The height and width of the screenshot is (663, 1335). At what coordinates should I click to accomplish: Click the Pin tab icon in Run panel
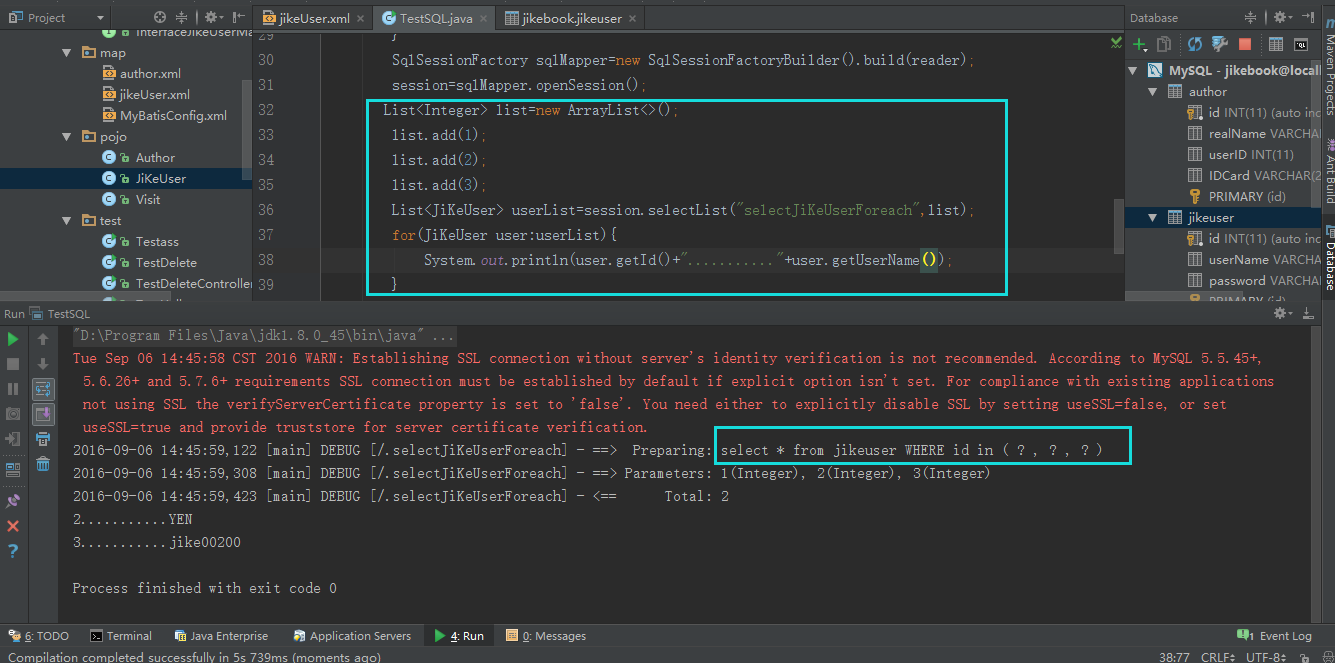[13, 501]
